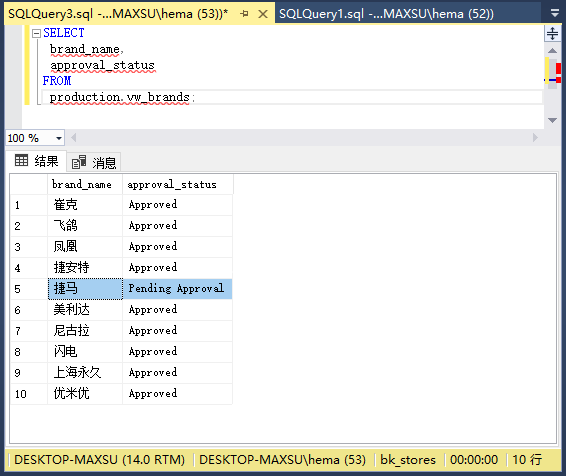566x476 pixels.
Task: Click the results grid select-all corner
Action: (29, 184)
